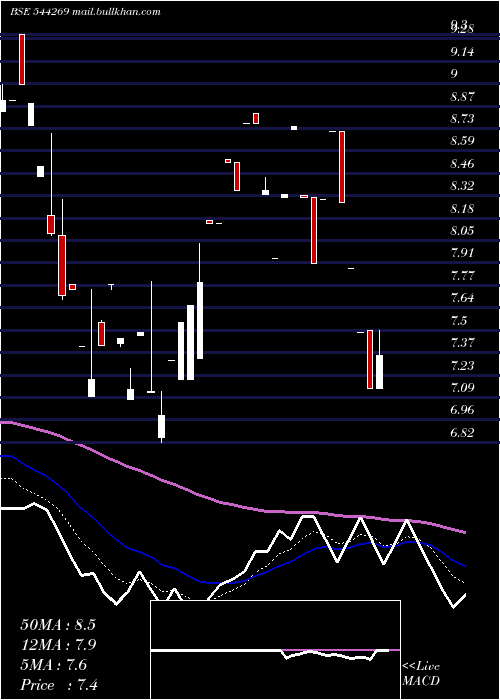Click the 8.59 price axis label
This screenshot has width=500, height=700.
point(462,141)
